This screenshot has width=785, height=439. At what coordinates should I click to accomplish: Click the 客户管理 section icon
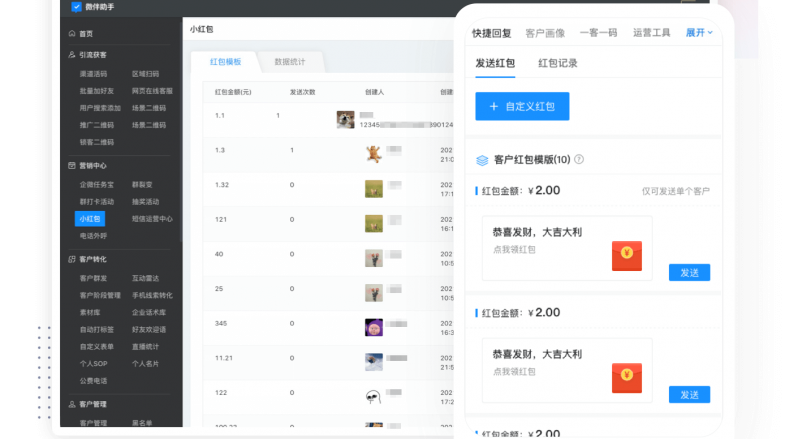click(71, 404)
